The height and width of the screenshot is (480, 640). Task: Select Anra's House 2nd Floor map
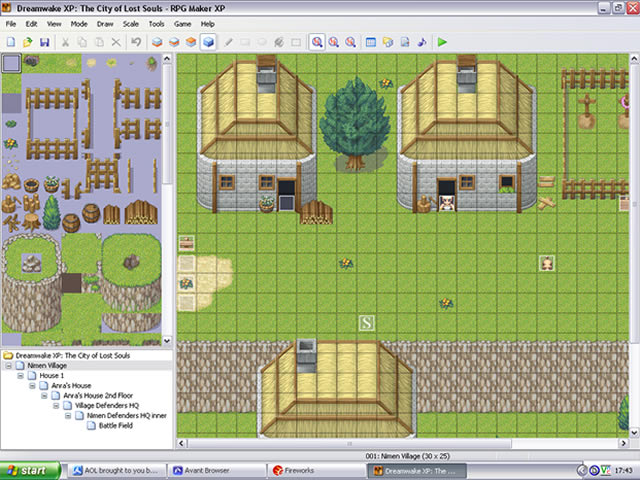(98, 396)
